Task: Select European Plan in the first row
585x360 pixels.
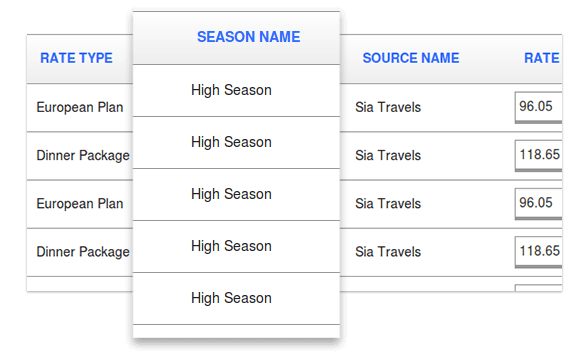Action: coord(80,107)
